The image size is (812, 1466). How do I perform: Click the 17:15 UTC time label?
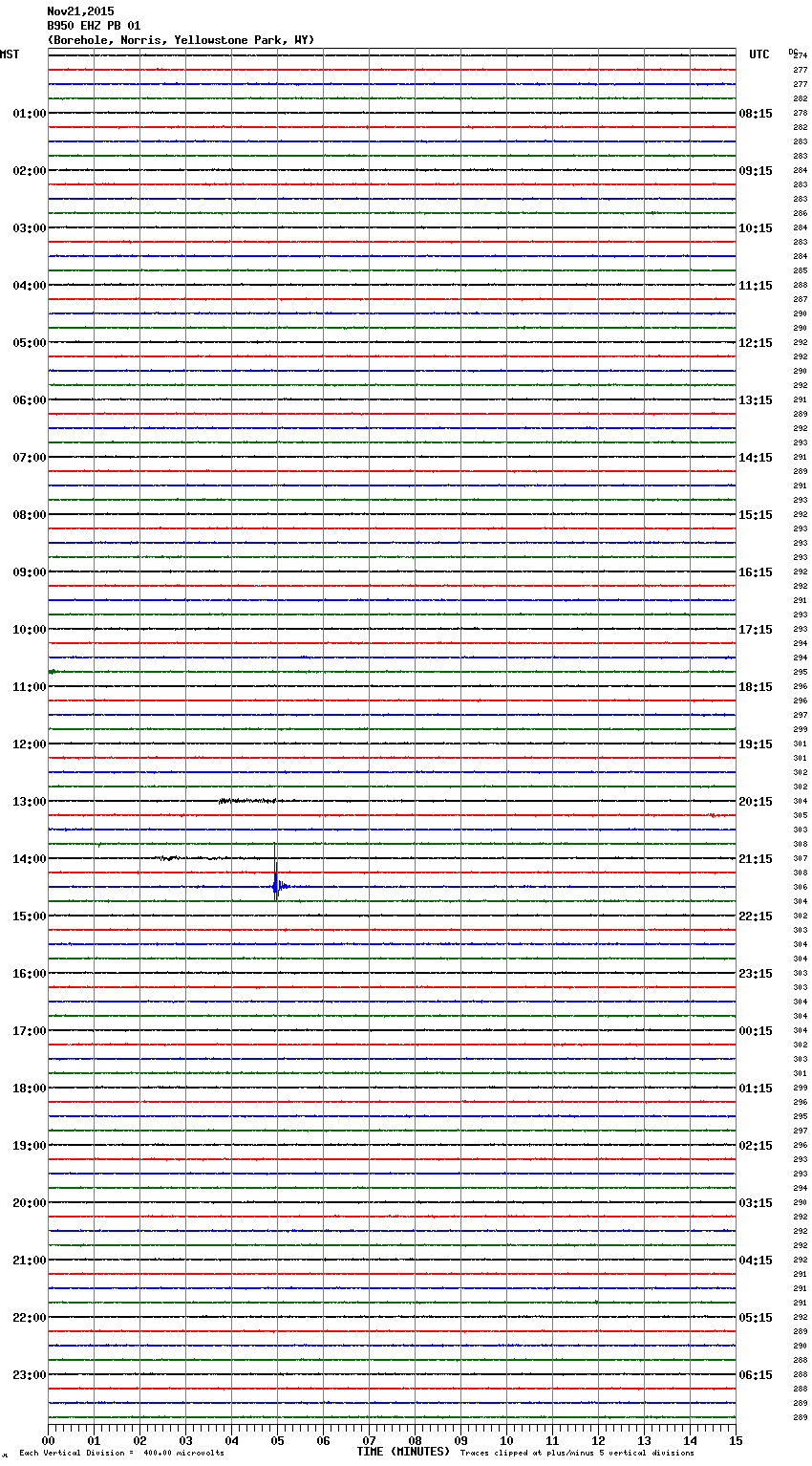point(756,630)
